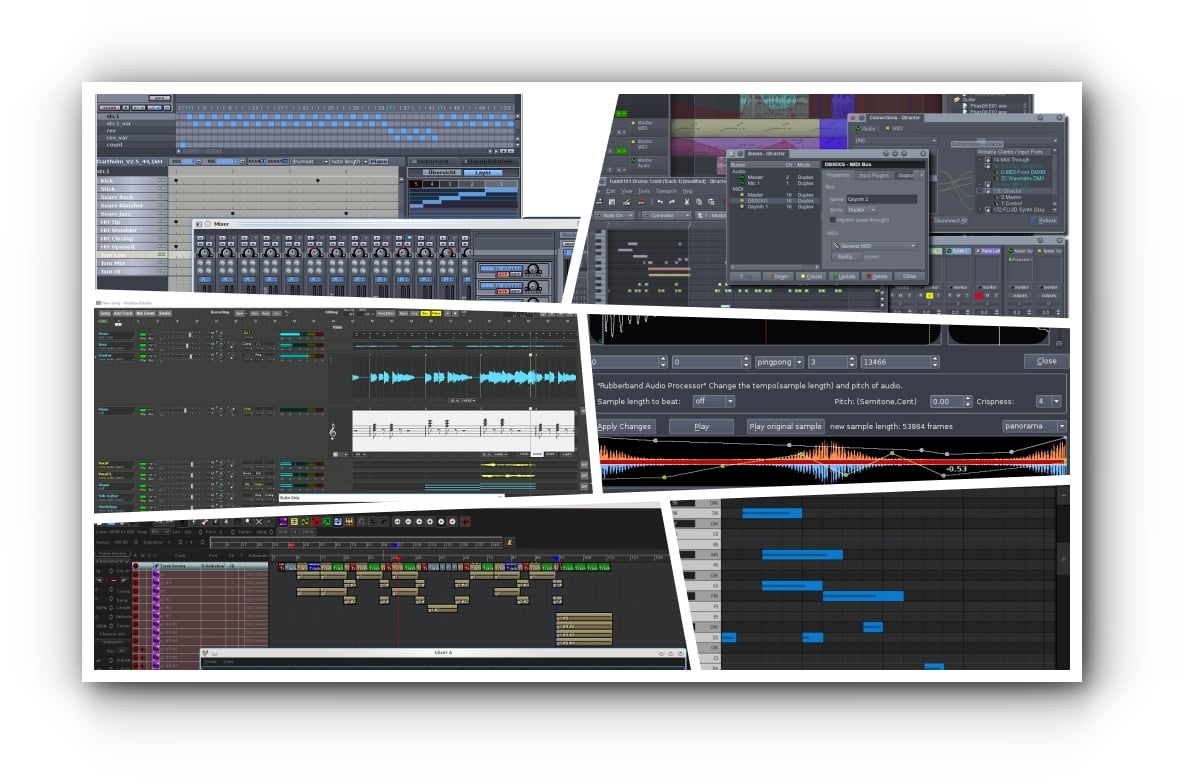1180x780 pixels.
Task: Click Apply Changes in the Rubberband Audio Processor dialog
Action: tap(625, 426)
